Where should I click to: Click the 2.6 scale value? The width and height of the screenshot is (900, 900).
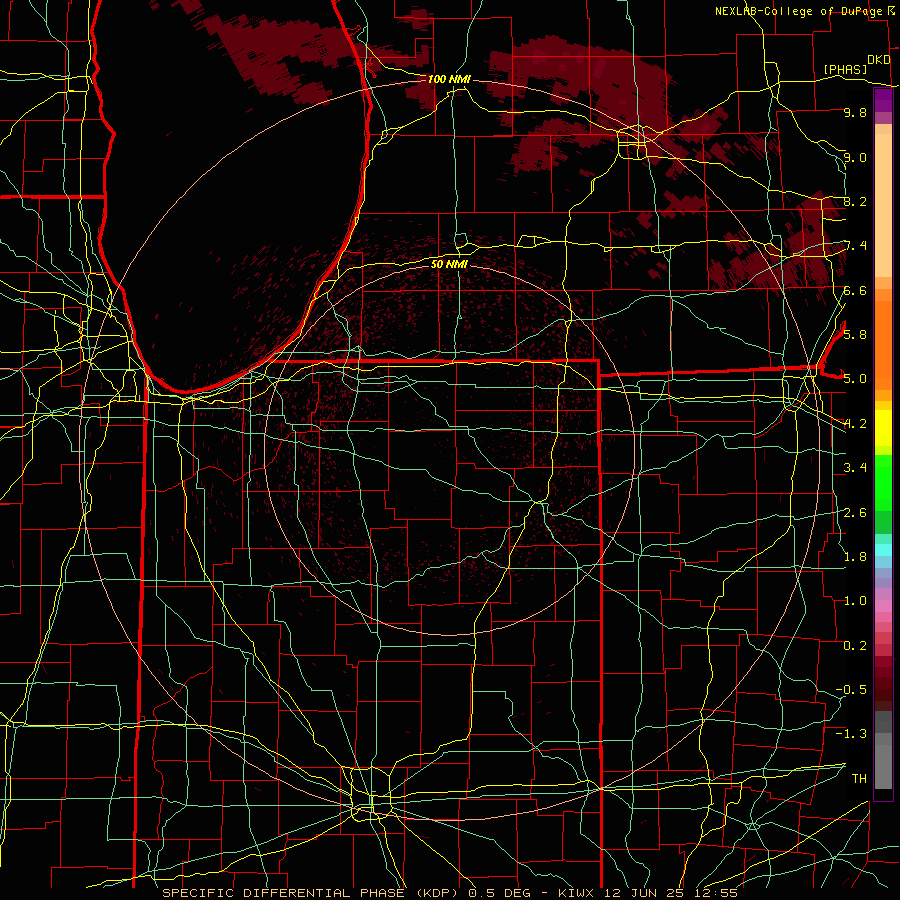[855, 512]
